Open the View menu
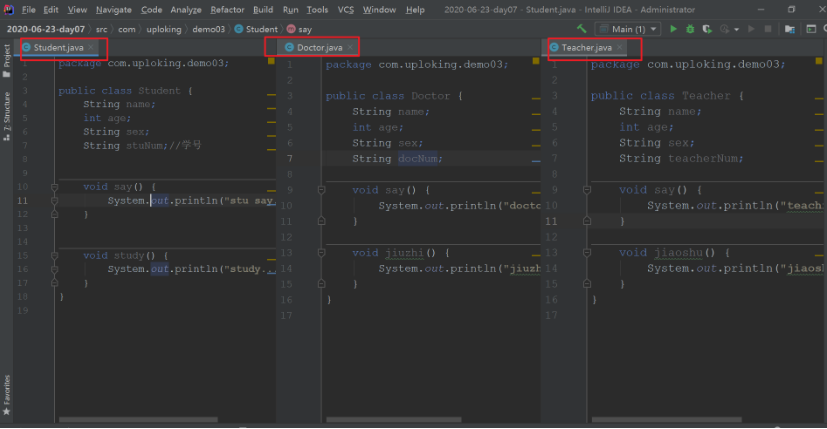 (x=77, y=9)
